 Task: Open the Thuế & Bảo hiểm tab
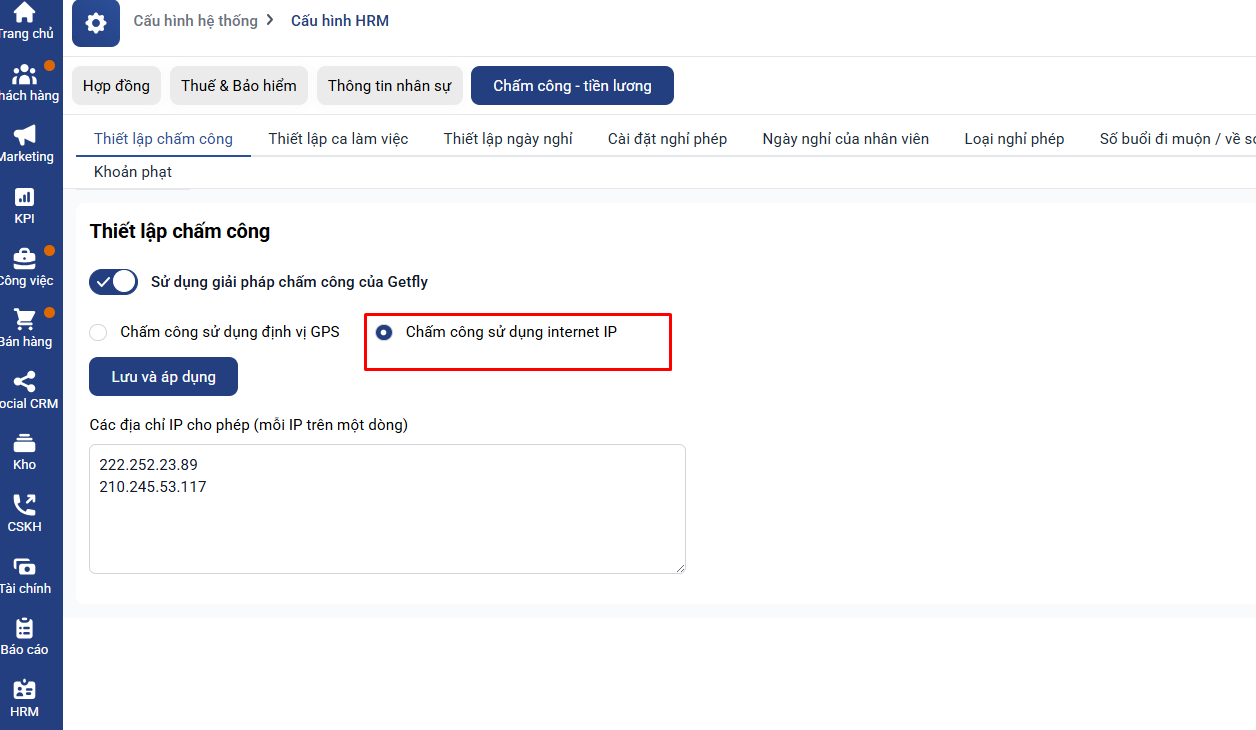pyautogui.click(x=239, y=86)
